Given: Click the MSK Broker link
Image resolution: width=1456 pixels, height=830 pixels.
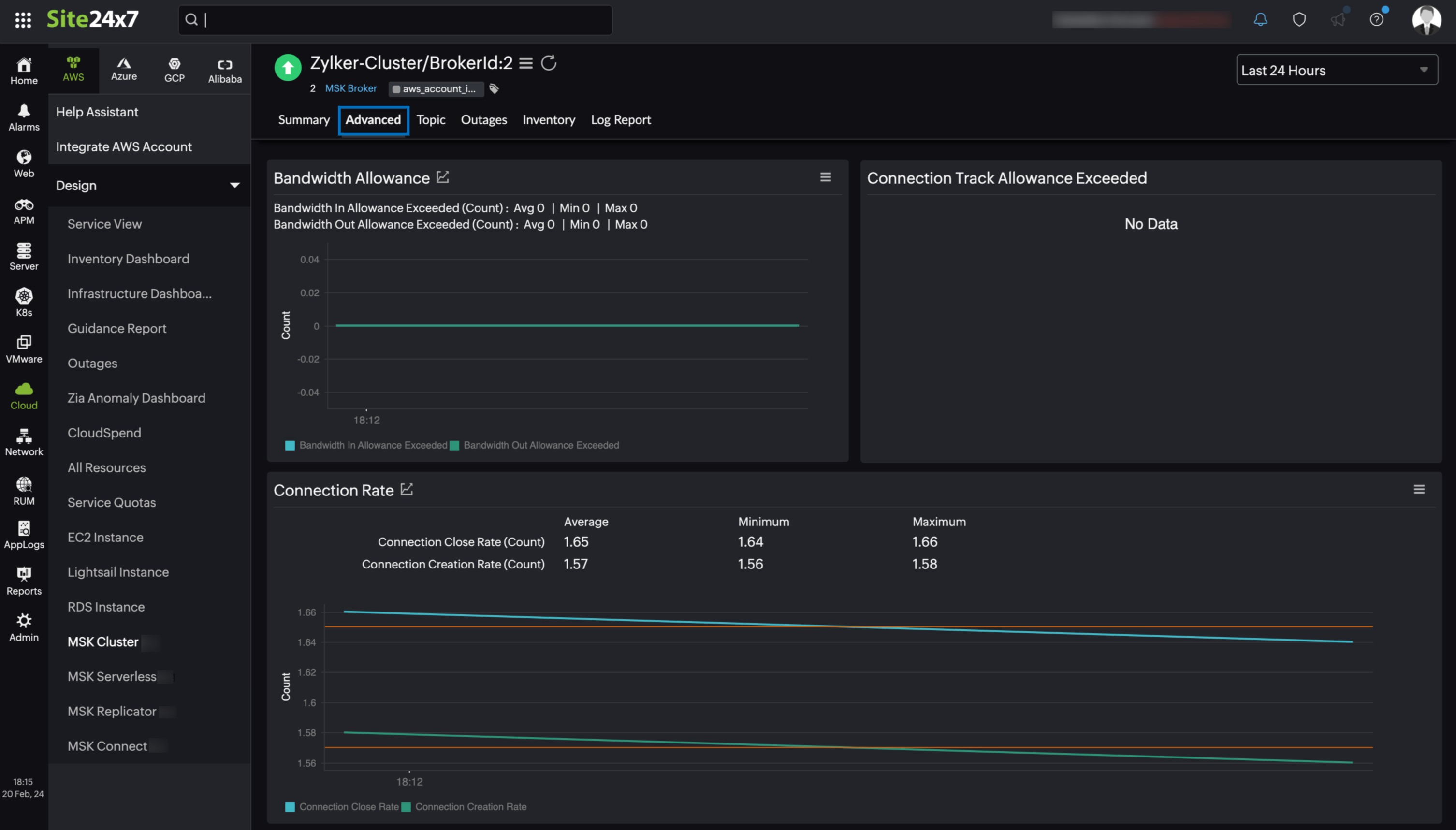Looking at the screenshot, I should tap(350, 88).
